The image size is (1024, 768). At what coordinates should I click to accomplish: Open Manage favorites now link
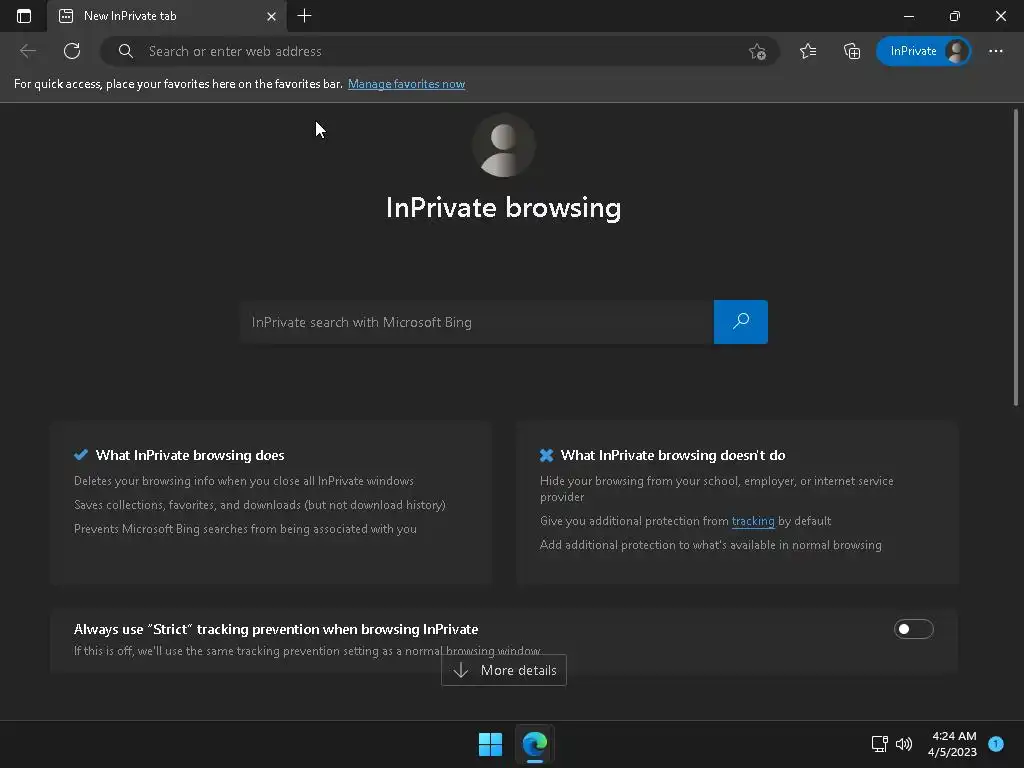pyautogui.click(x=406, y=84)
